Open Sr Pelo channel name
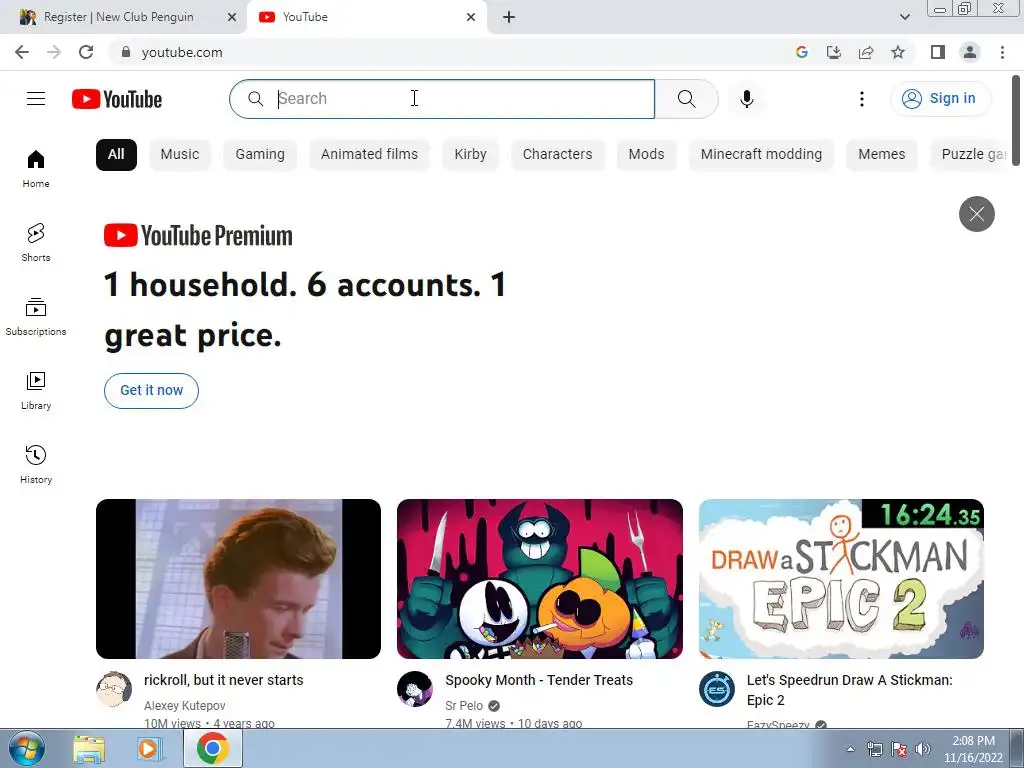 point(464,705)
